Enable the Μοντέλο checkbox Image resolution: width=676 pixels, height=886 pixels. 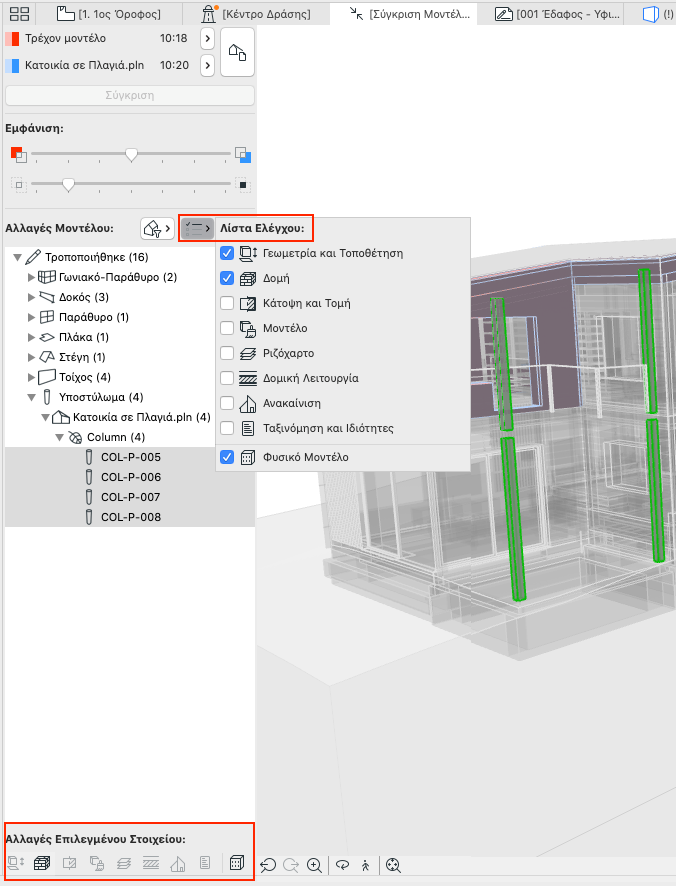[x=227, y=328]
